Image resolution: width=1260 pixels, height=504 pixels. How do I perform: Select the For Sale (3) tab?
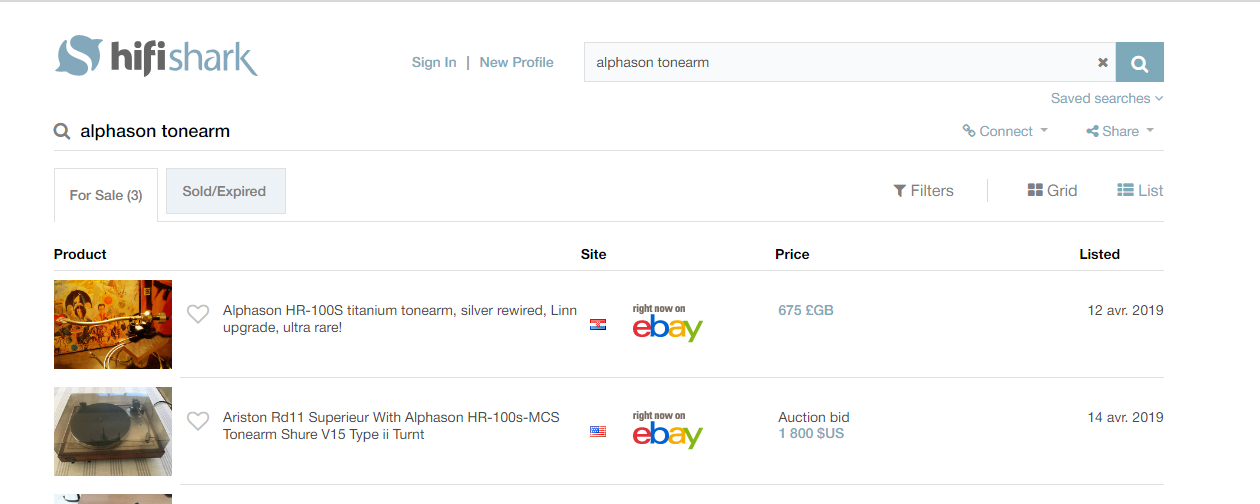106,195
